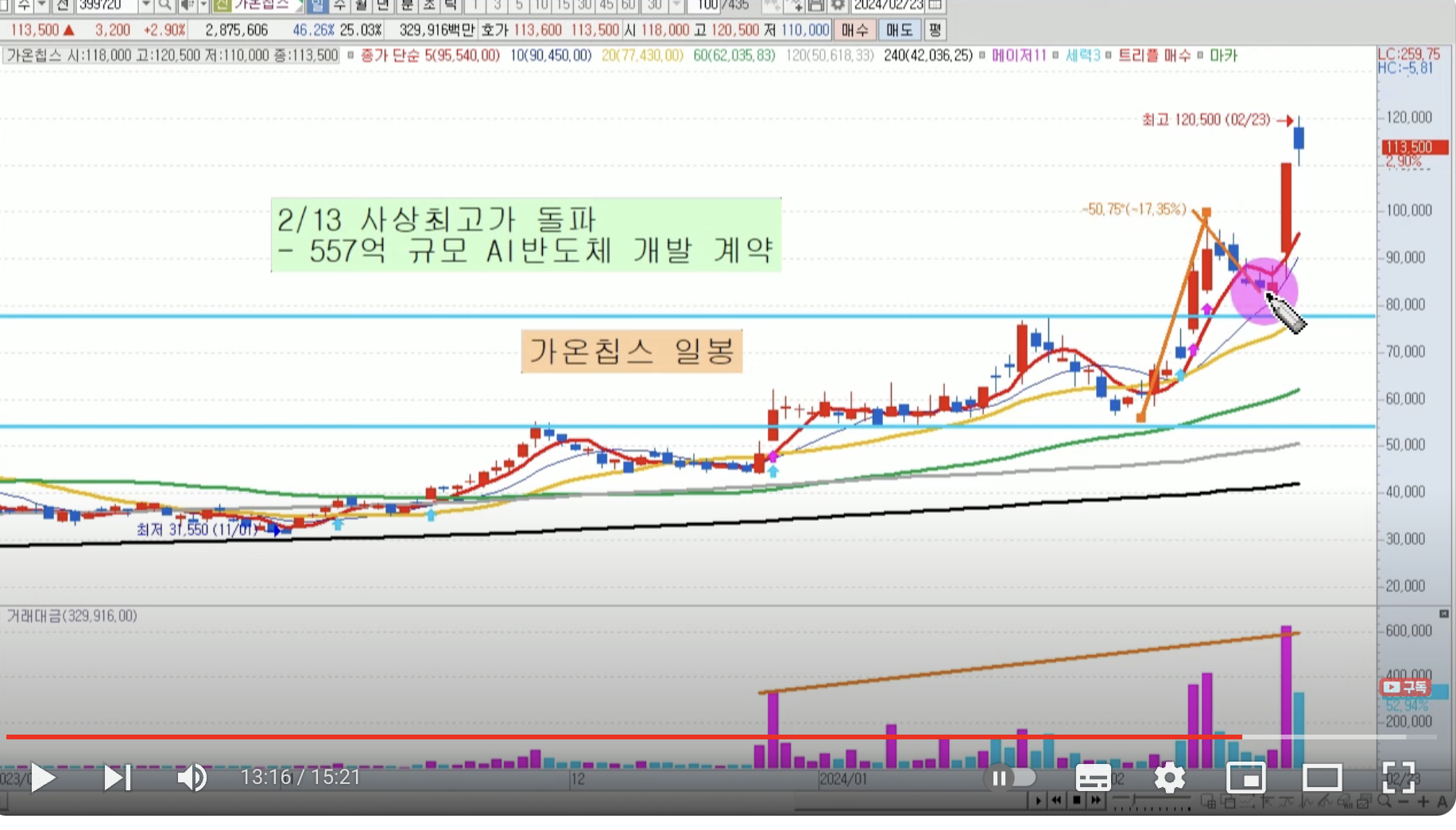
Task: Toggle the 마카 indicator marker
Action: [1224, 56]
